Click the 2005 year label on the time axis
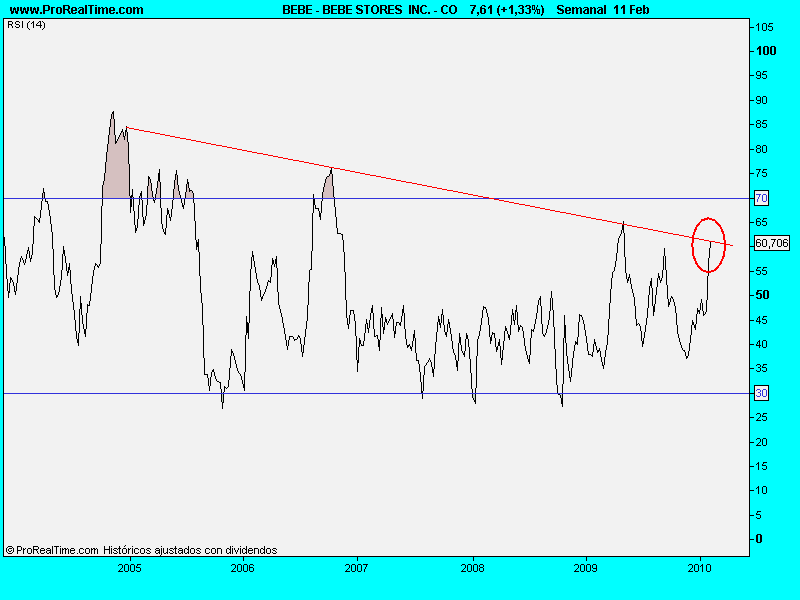The width and height of the screenshot is (800, 600). click(x=129, y=568)
